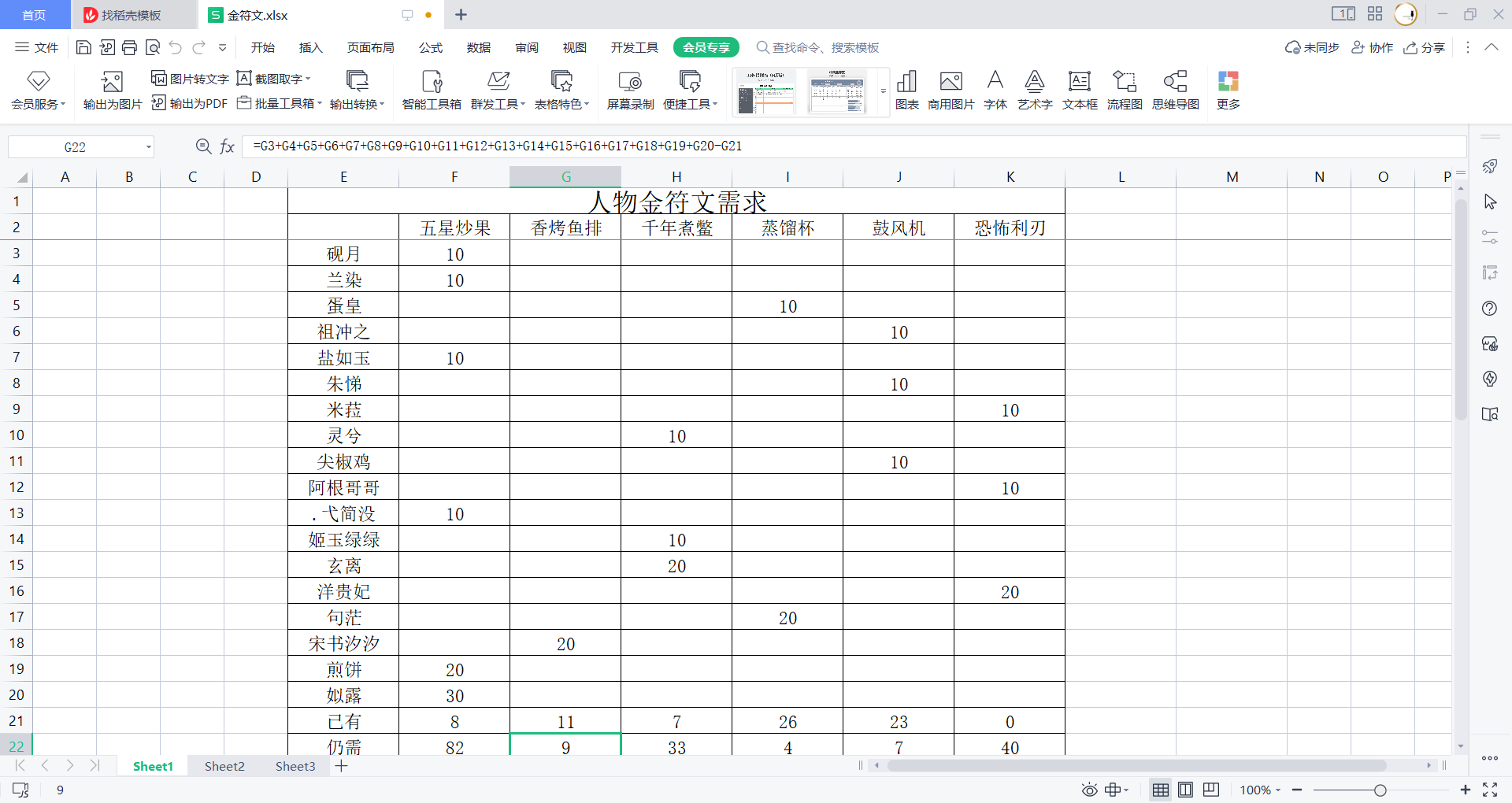Open print preview icon
Screen dimensions: 1512x803
pos(153,47)
